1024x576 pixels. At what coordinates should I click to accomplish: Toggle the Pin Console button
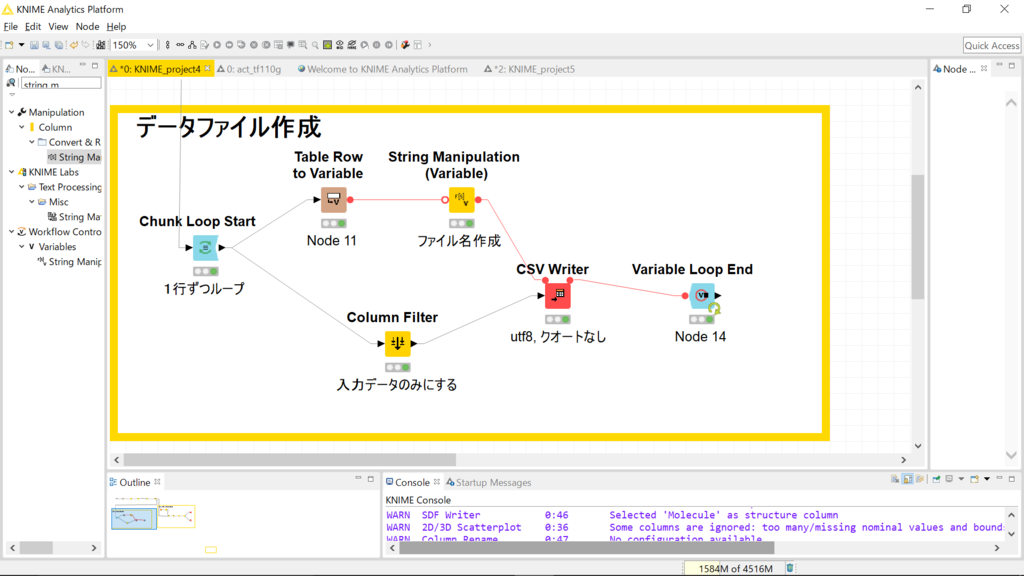click(936, 479)
